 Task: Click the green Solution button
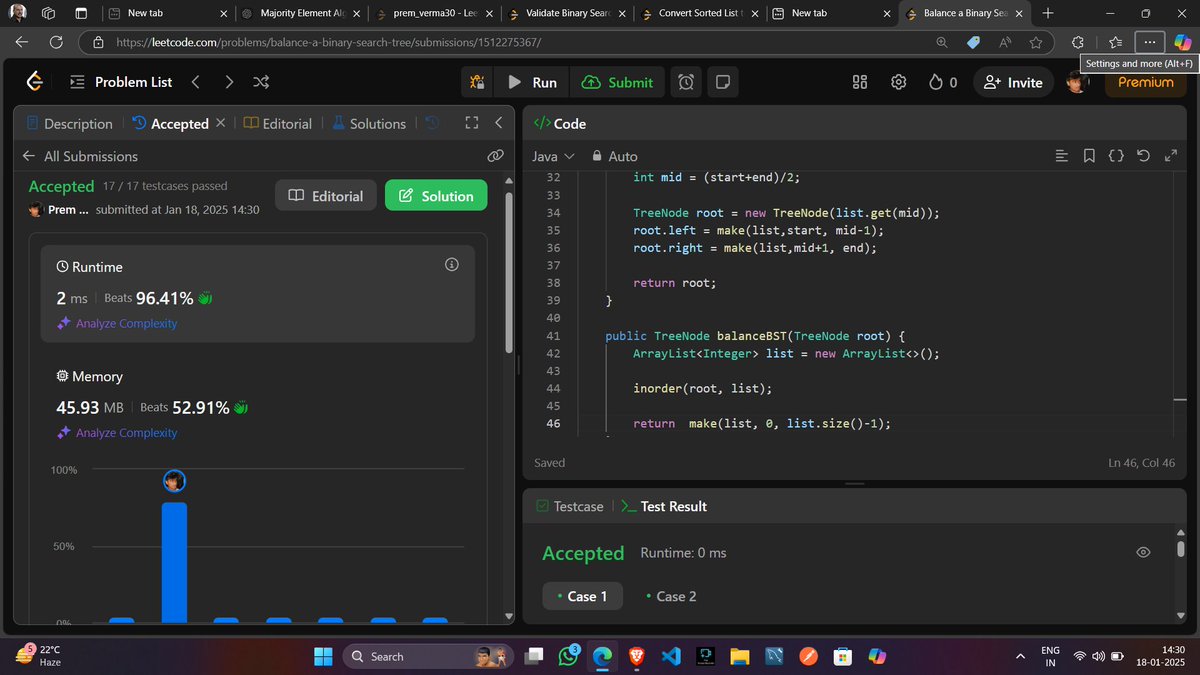tap(436, 196)
